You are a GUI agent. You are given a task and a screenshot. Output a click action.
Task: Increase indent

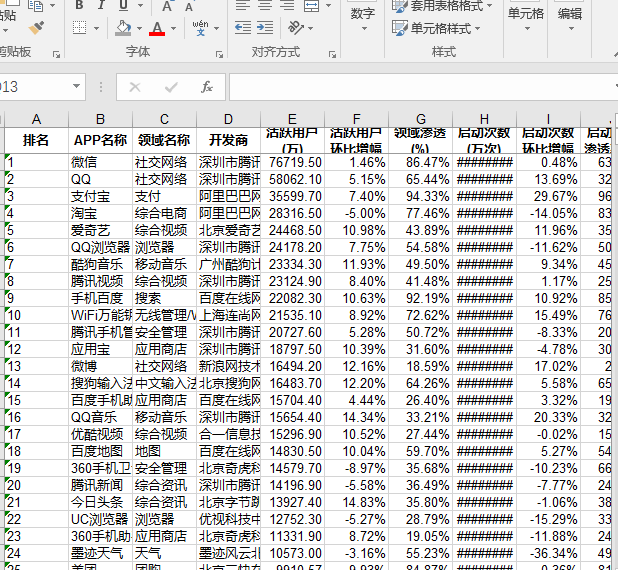coord(265,28)
